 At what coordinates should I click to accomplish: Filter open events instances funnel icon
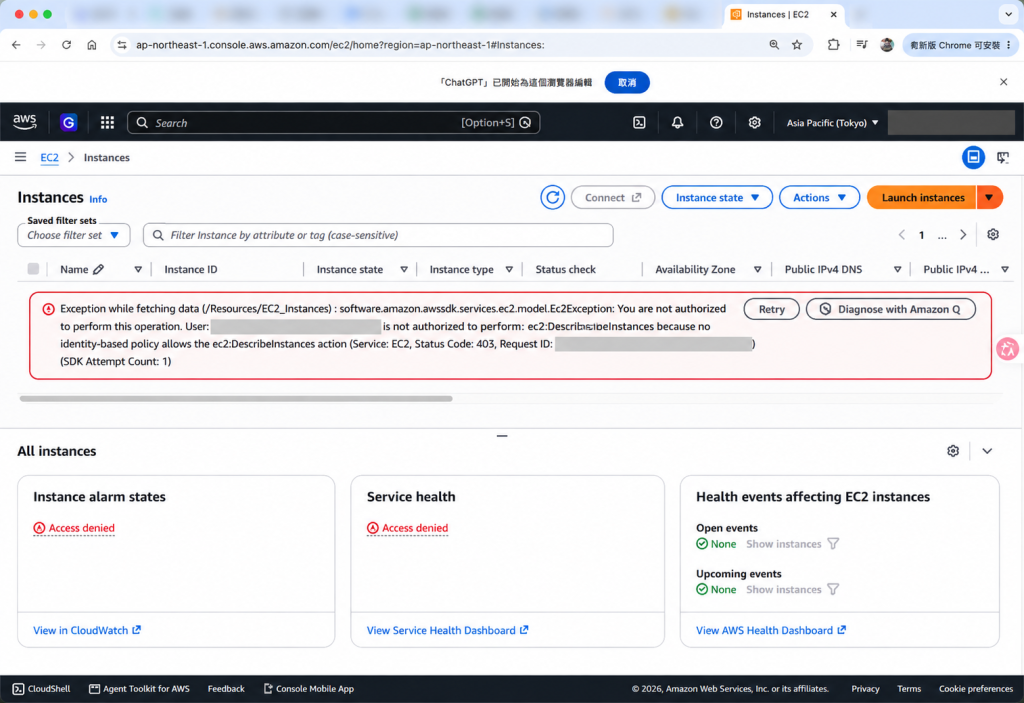[833, 544]
